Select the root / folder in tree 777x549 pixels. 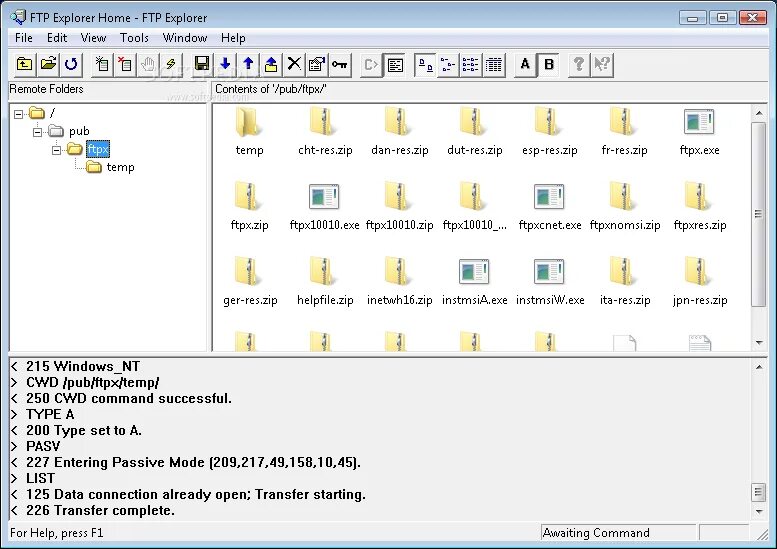click(52, 113)
